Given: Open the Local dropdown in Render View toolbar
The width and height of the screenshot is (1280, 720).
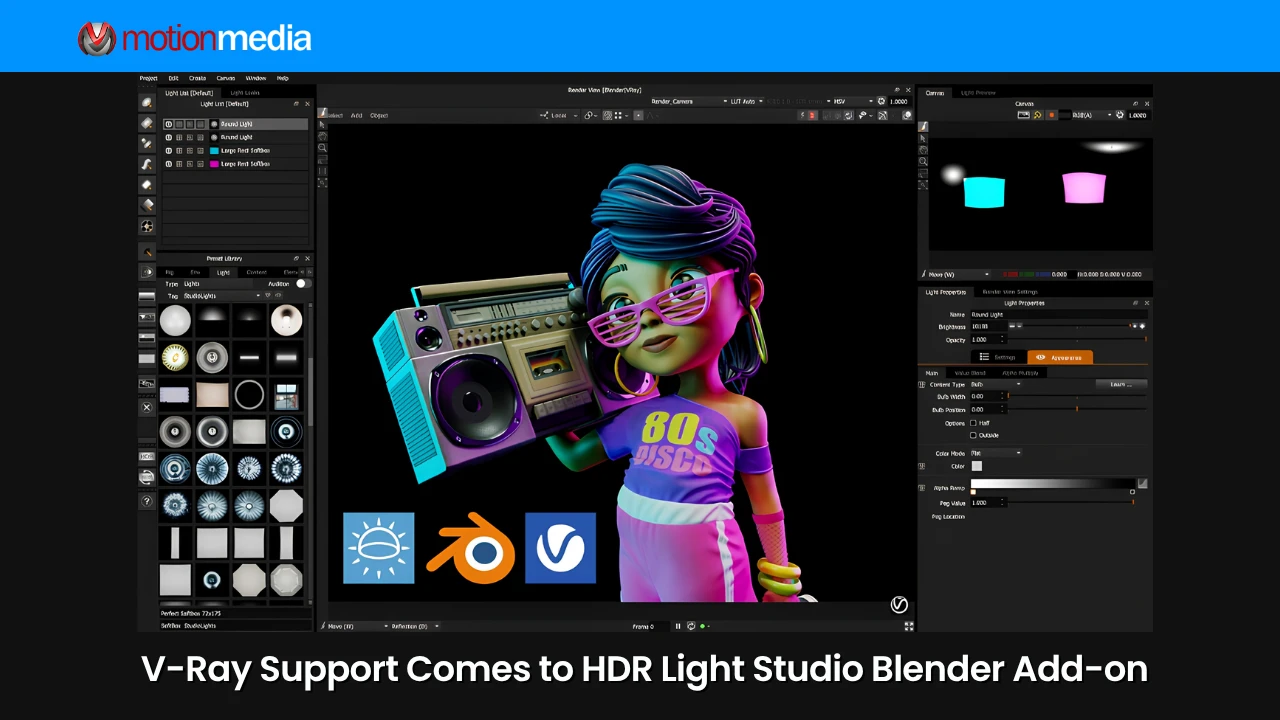Looking at the screenshot, I should click(558, 115).
